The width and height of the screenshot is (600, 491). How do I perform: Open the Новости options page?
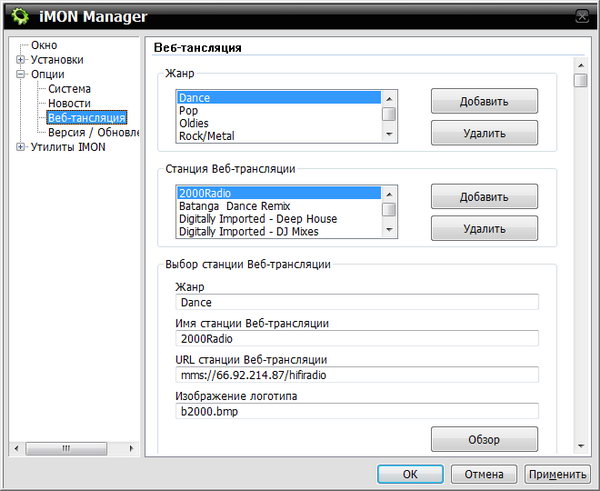pyautogui.click(x=69, y=103)
